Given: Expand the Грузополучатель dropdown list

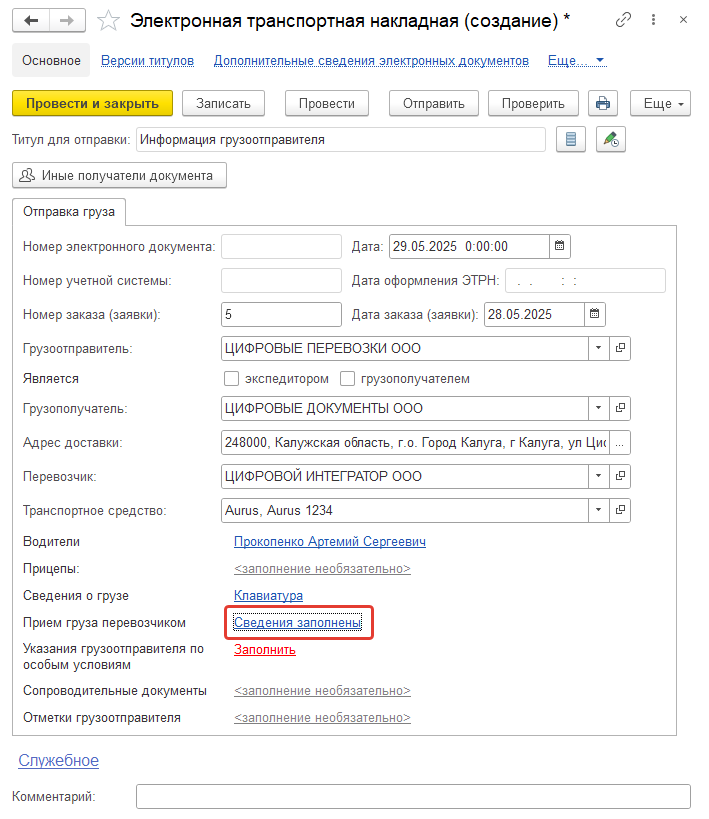Looking at the screenshot, I should point(599,408).
